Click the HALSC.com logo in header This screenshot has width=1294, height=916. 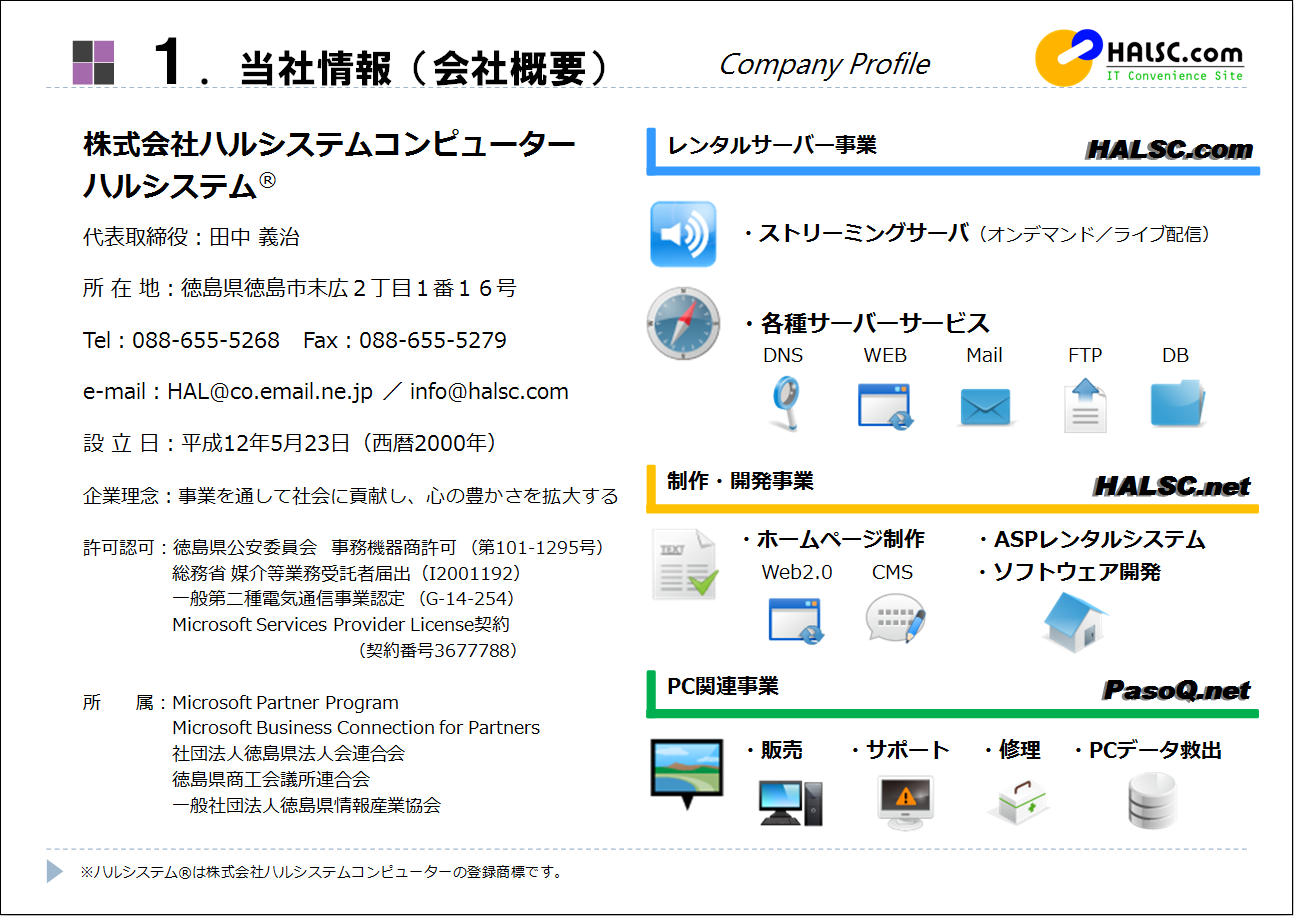click(1139, 57)
